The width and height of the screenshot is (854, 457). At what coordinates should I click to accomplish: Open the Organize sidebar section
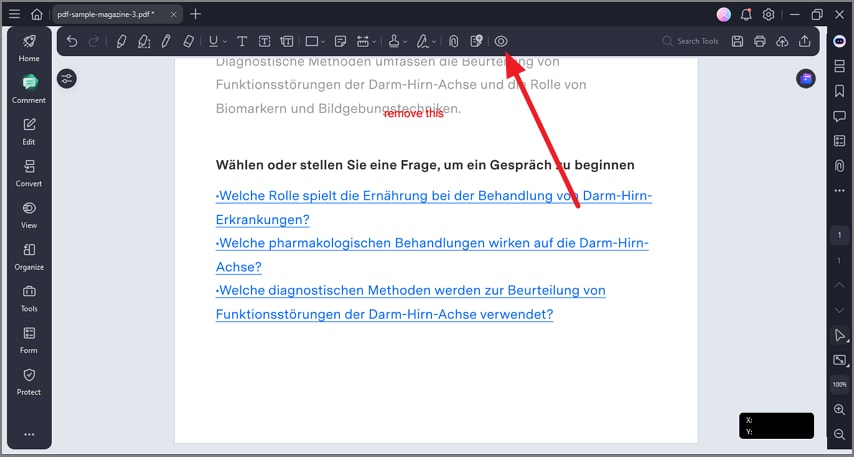pos(29,257)
